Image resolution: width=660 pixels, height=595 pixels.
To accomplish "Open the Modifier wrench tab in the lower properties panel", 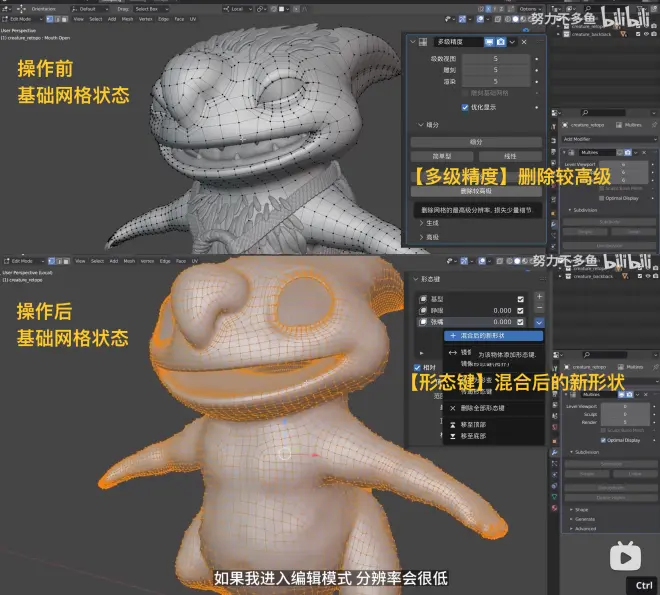I will pos(555,452).
